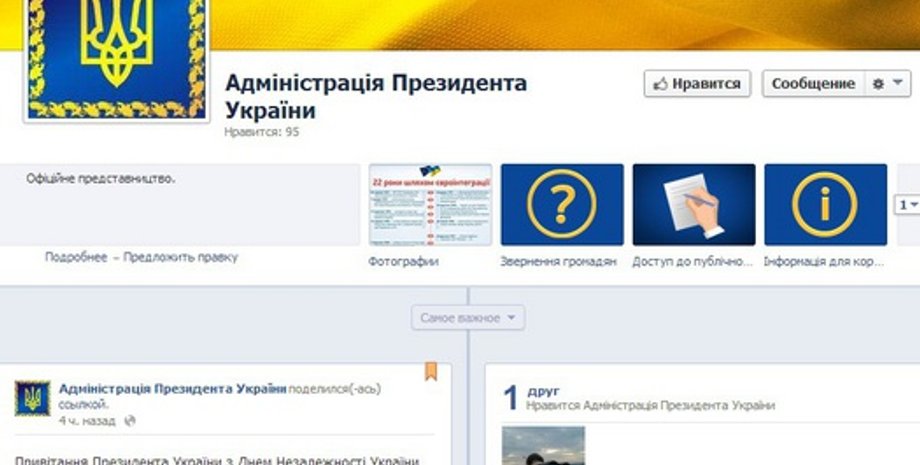Image resolution: width=920 pixels, height=465 pixels.
Task: Open the gear settings dropdown
Action: (885, 84)
